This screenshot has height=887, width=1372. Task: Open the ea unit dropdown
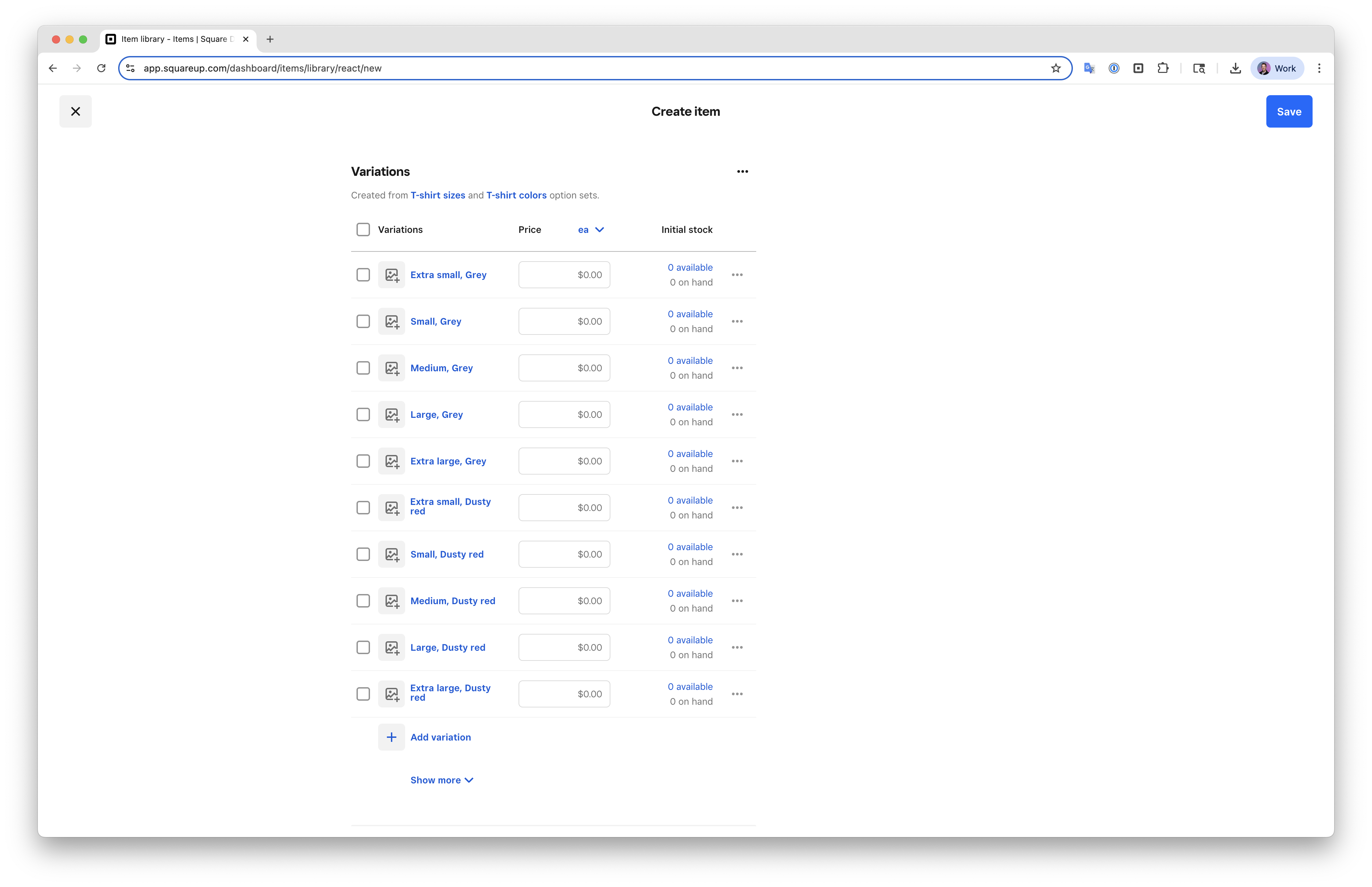point(590,230)
